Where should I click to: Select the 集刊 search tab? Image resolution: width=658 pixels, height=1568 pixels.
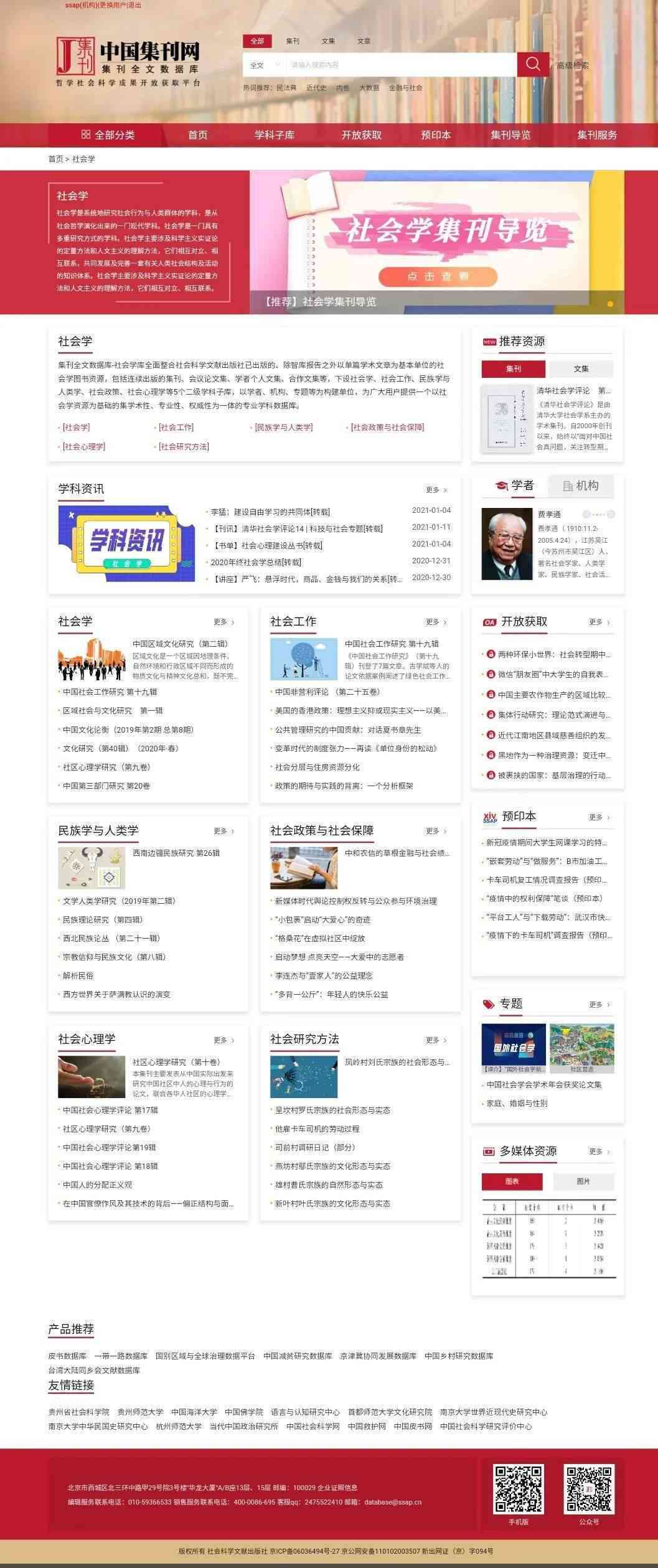(x=293, y=41)
